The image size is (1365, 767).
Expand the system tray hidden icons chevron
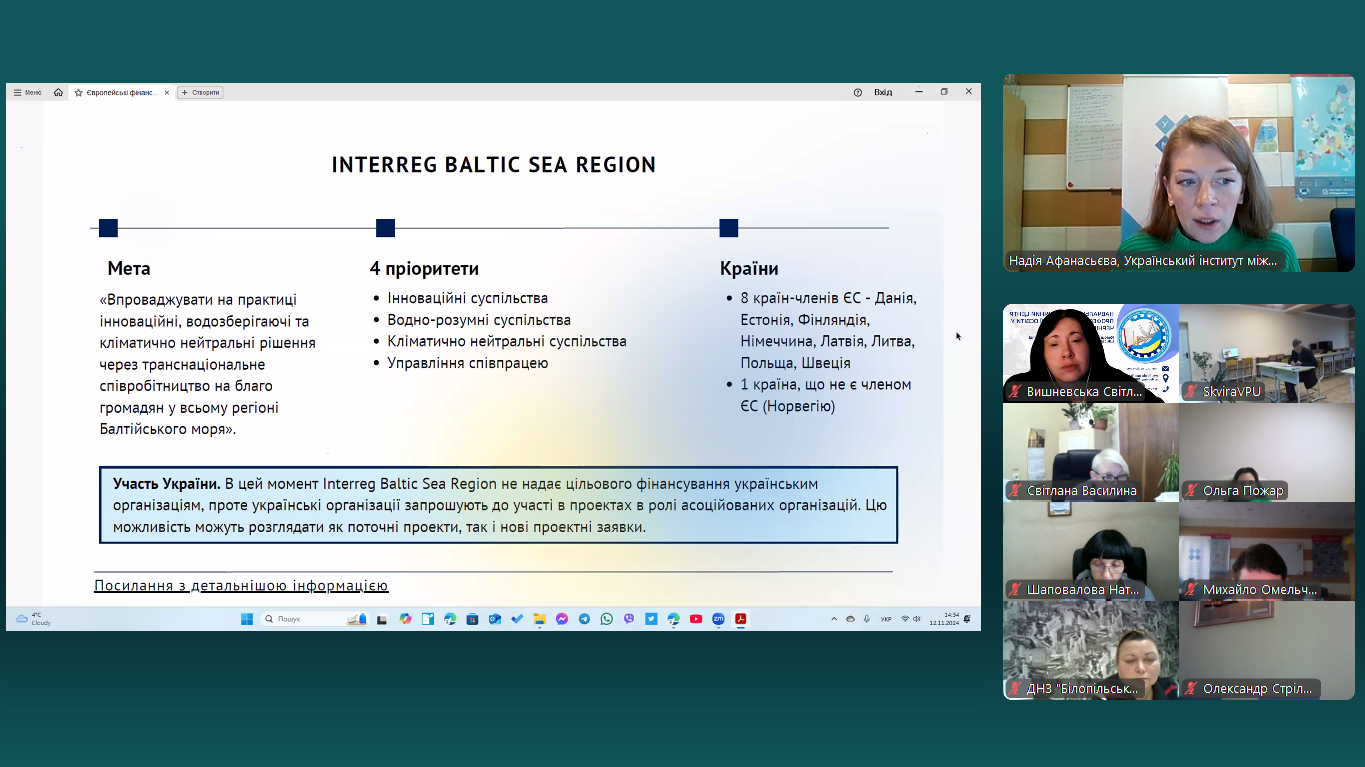coord(834,619)
